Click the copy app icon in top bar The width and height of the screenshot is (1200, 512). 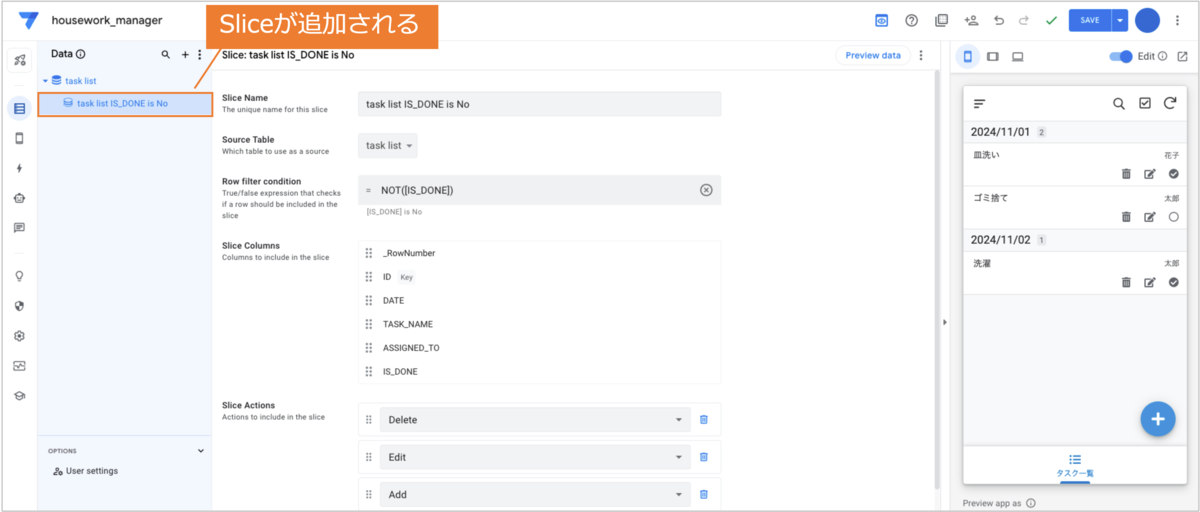pyautogui.click(x=941, y=20)
